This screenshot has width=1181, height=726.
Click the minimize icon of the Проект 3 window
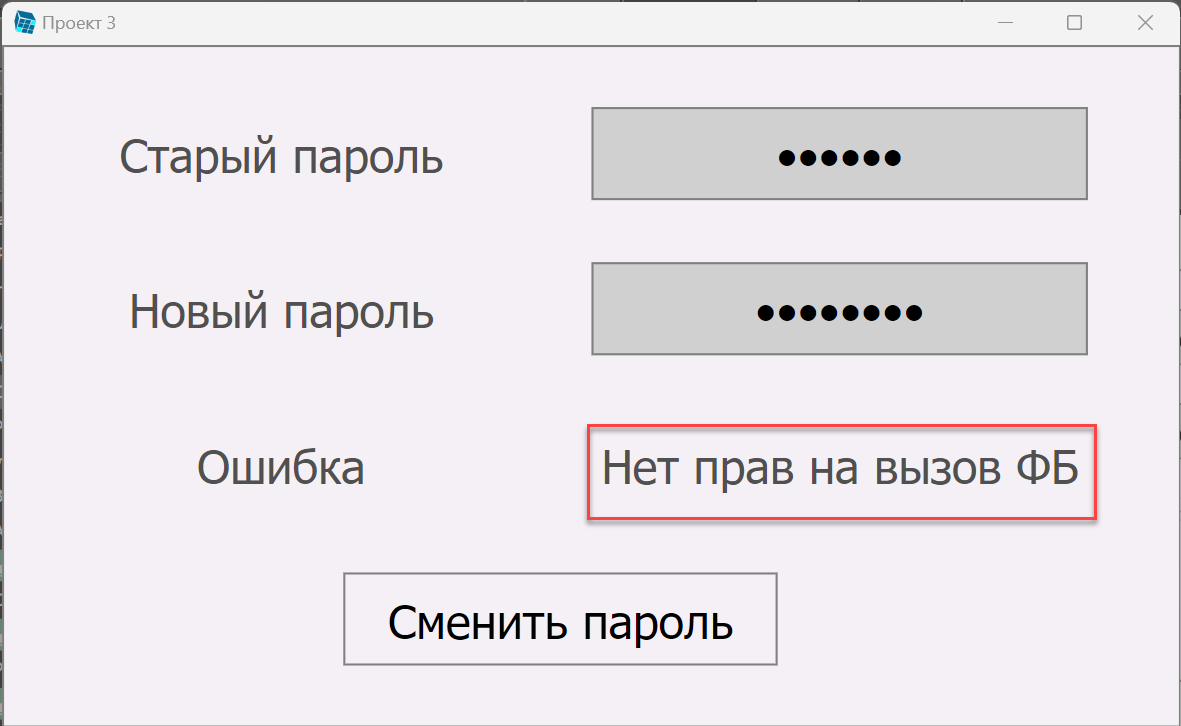(1004, 21)
